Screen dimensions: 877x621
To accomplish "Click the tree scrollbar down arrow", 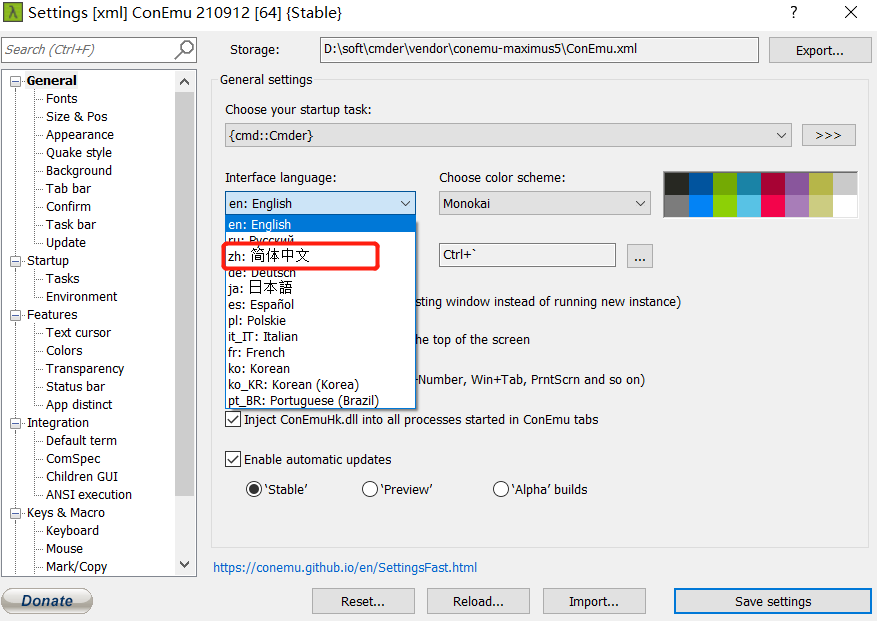I will click(x=185, y=564).
